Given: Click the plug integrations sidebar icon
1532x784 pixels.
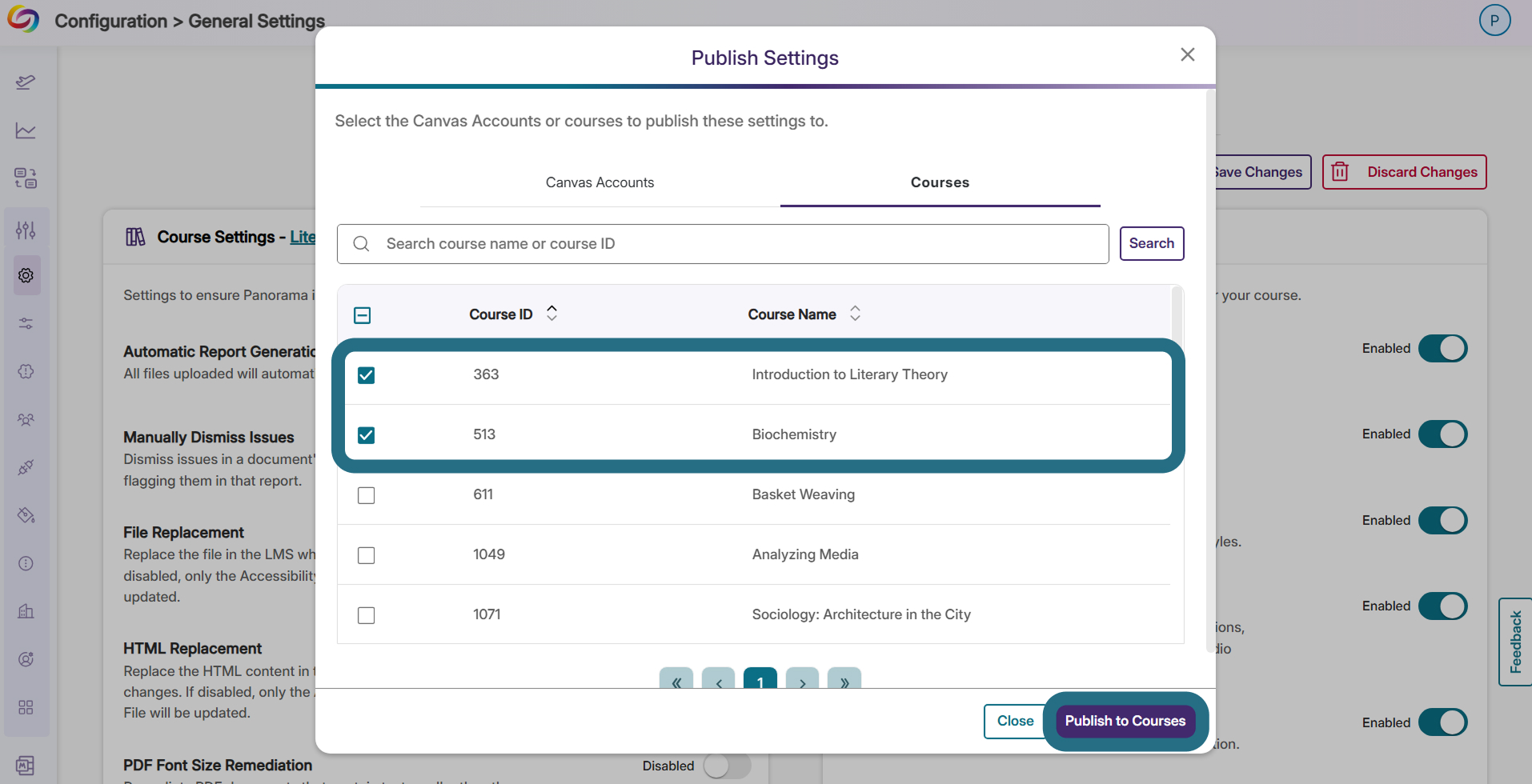Looking at the screenshot, I should pos(26,467).
